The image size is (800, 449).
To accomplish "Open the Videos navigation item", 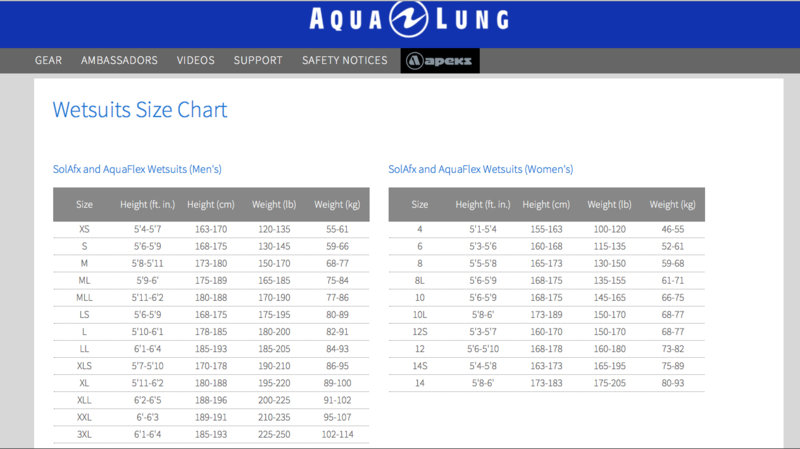I will tap(196, 60).
